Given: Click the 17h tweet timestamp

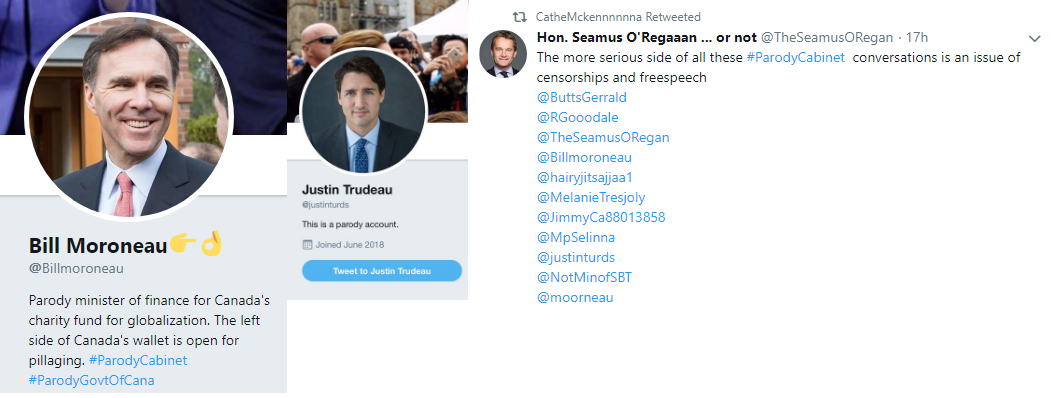Looking at the screenshot, I should (x=917, y=38).
